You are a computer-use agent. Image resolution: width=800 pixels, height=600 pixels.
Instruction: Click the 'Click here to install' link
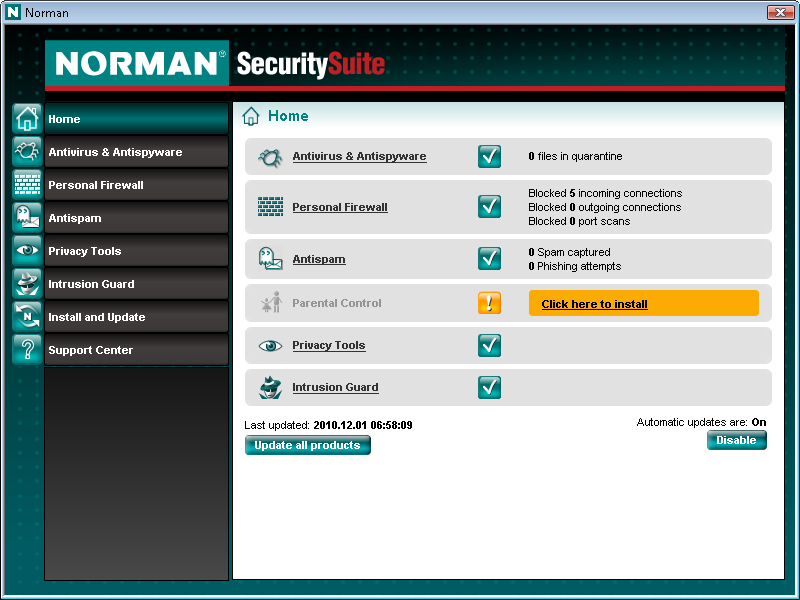595,304
